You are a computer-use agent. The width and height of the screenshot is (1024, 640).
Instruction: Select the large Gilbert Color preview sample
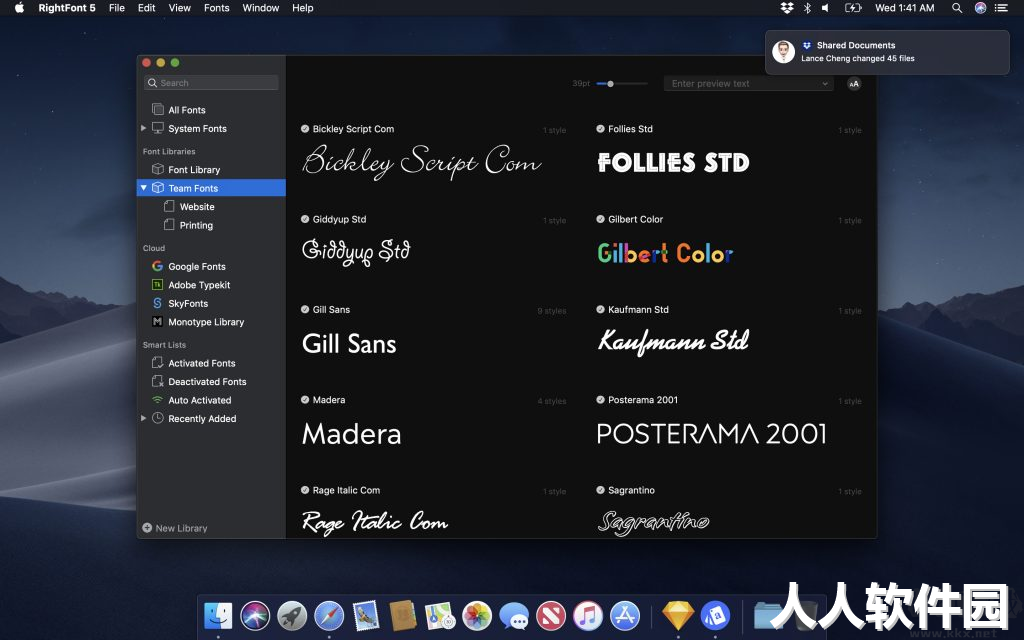point(665,253)
